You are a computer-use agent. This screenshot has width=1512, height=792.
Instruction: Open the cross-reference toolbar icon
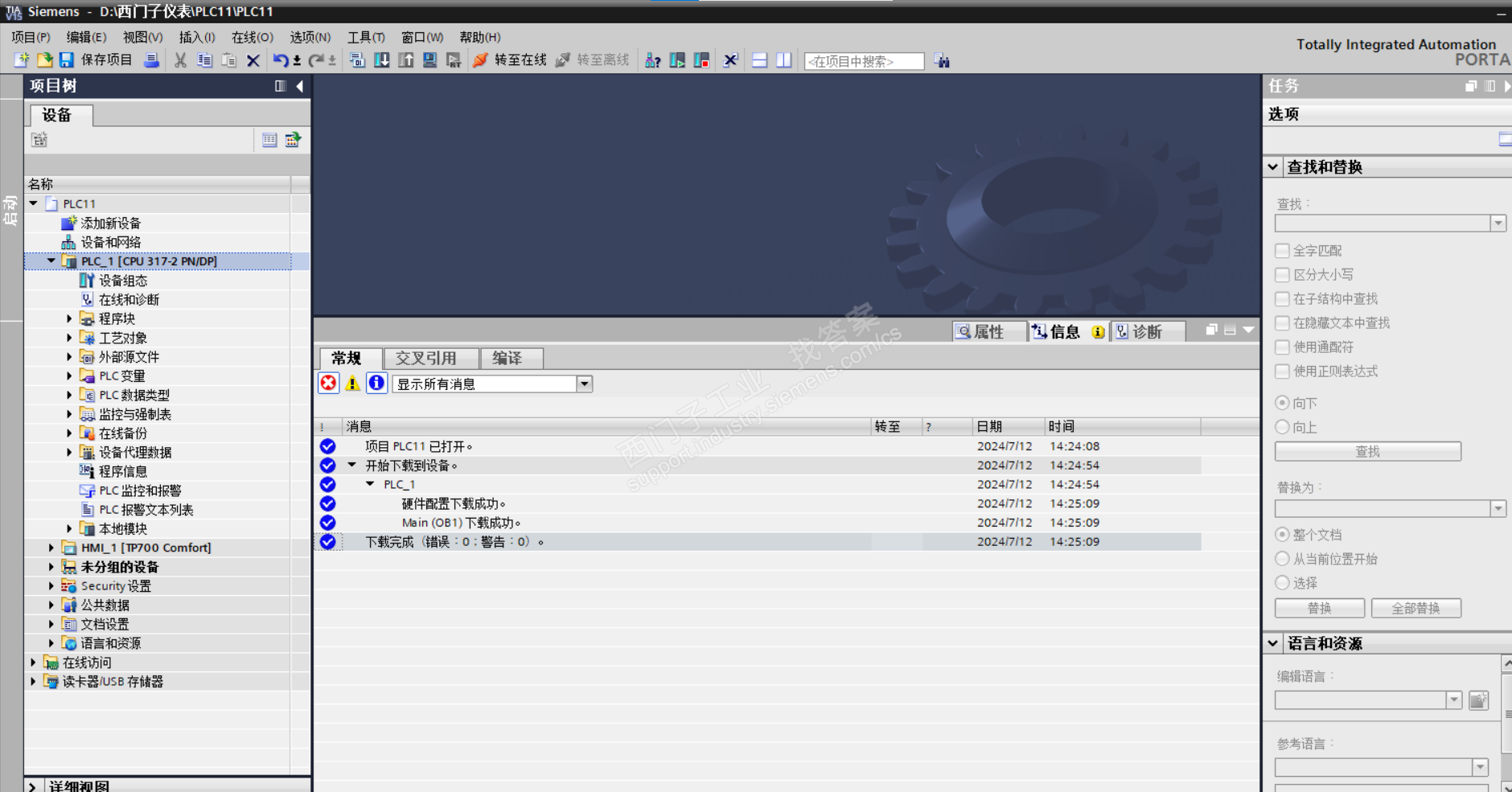click(730, 60)
